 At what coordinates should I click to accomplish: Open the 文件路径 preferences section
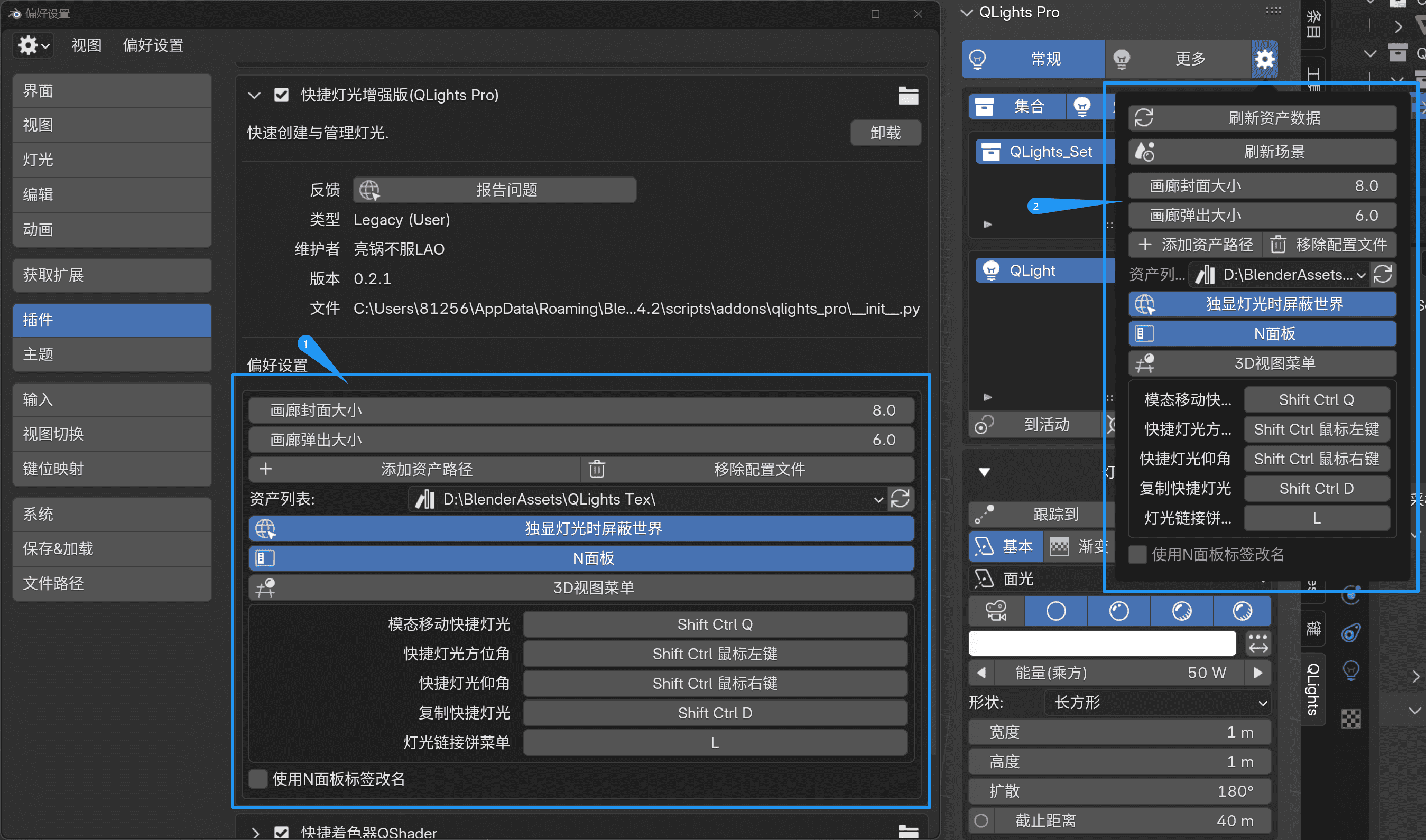[112, 584]
